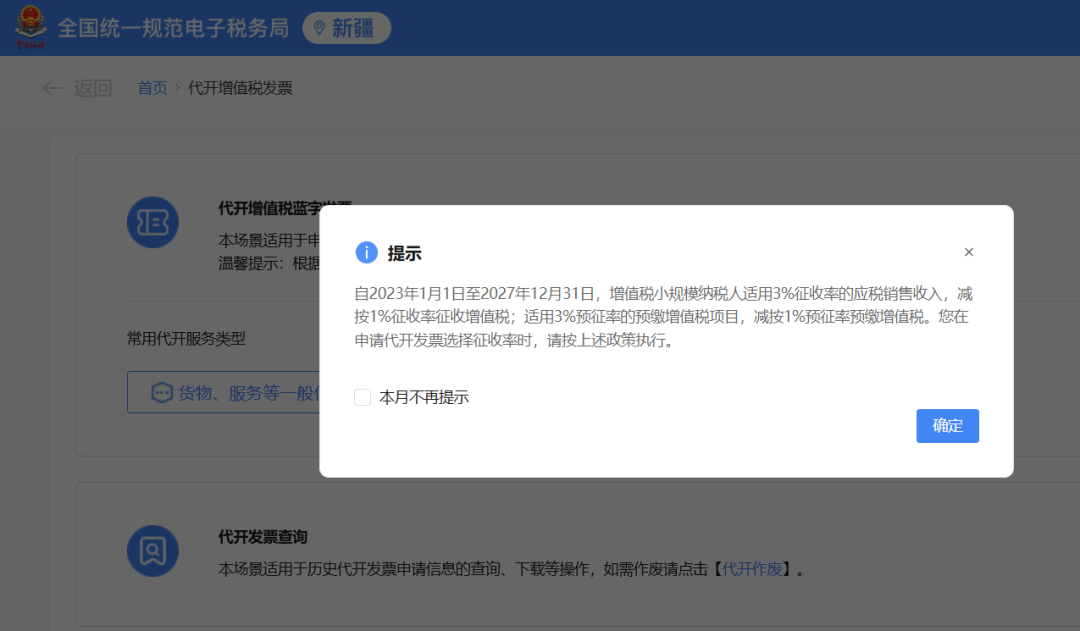
Task: Open the 代开作废 link
Action: [x=751, y=569]
